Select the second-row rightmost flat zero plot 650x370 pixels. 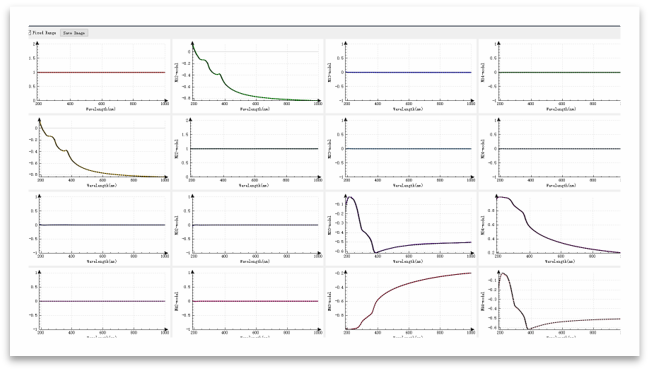point(550,152)
